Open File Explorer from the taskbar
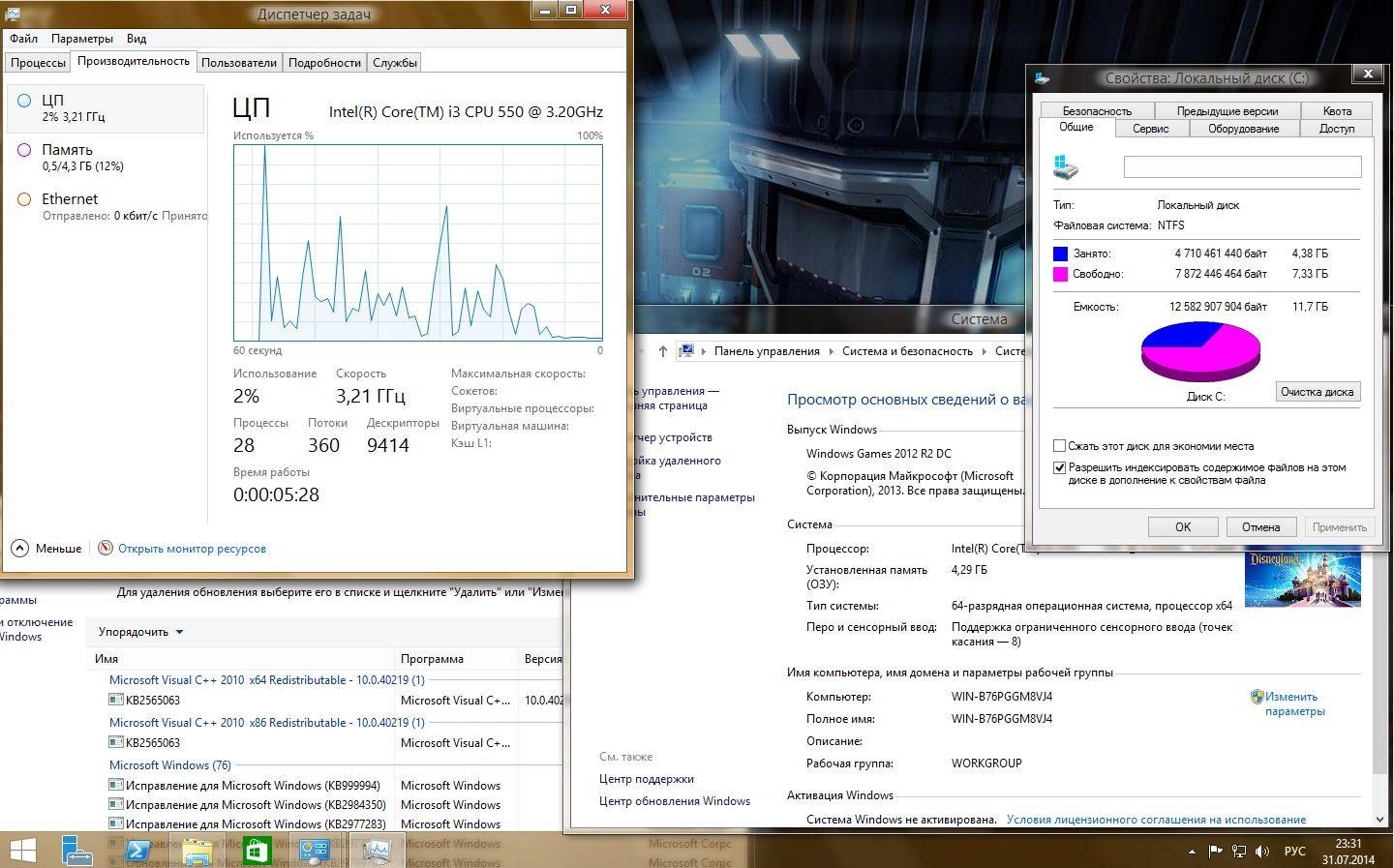 [197, 852]
